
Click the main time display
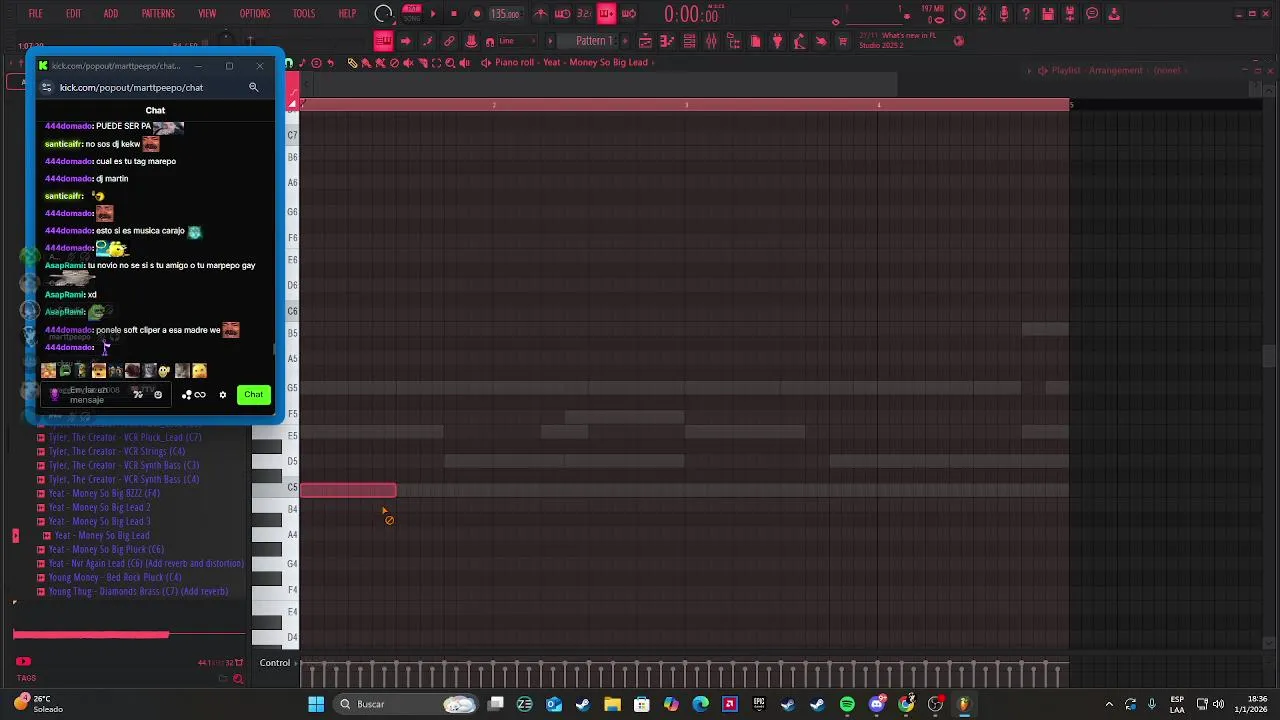pos(691,14)
